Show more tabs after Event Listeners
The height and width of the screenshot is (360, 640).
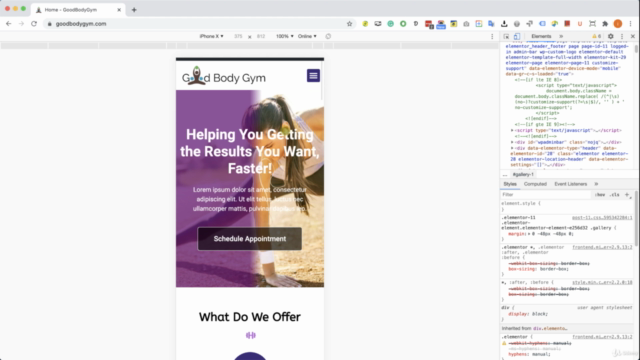596,184
